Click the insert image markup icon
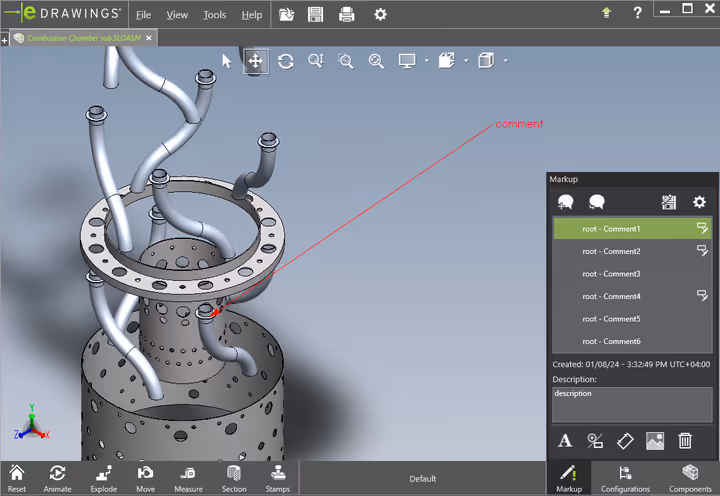The width and height of the screenshot is (720, 496). (x=655, y=441)
